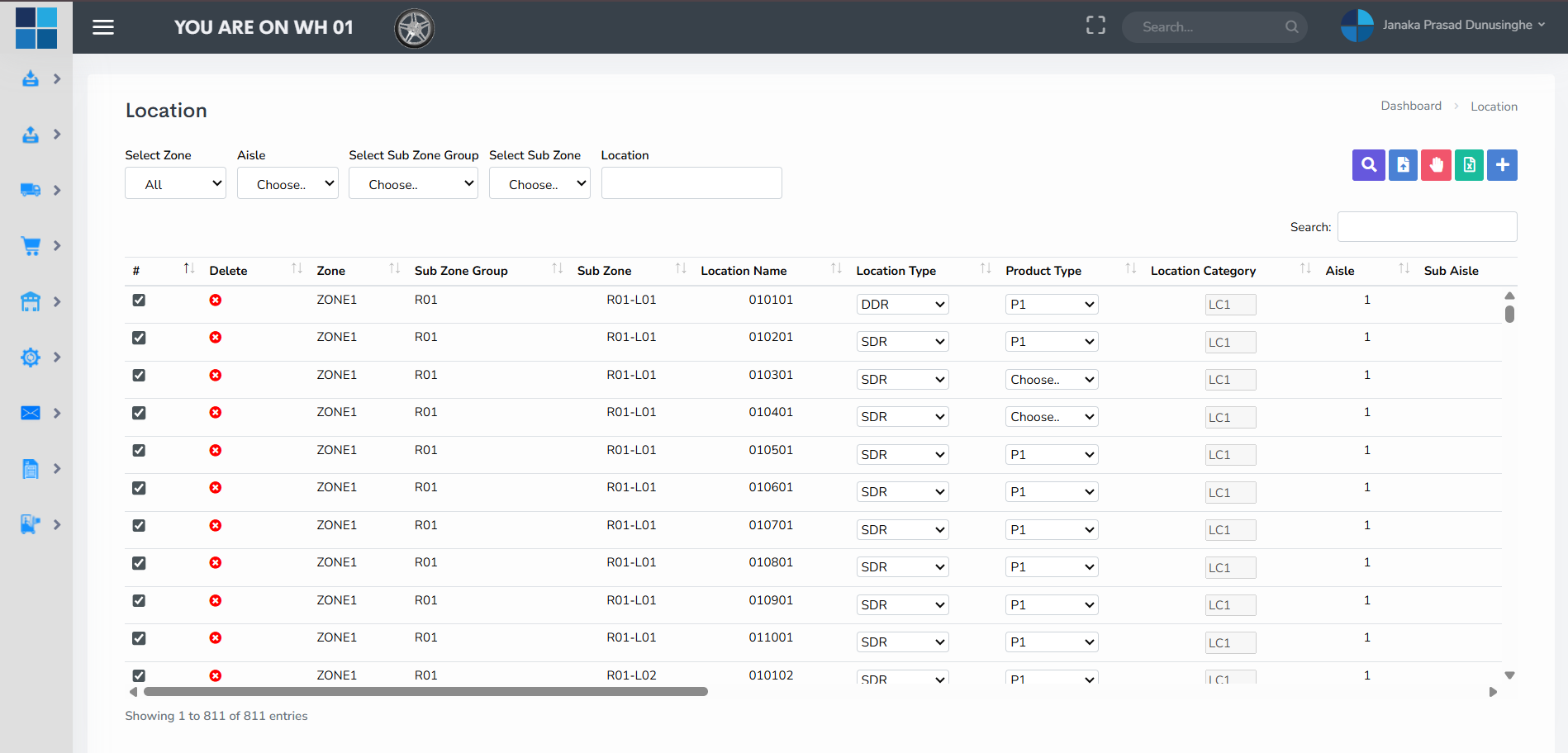1568x753 pixels.
Task: Click the red hand icon button
Action: 1436,165
